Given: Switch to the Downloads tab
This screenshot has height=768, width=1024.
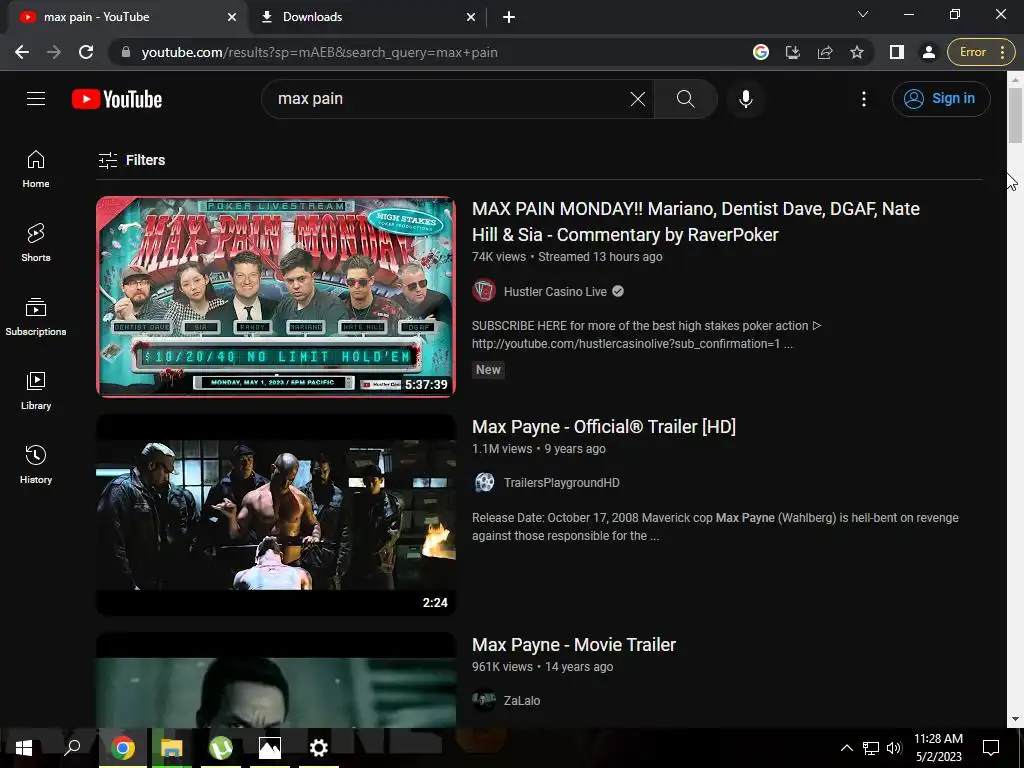Looking at the screenshot, I should pyautogui.click(x=366, y=17).
